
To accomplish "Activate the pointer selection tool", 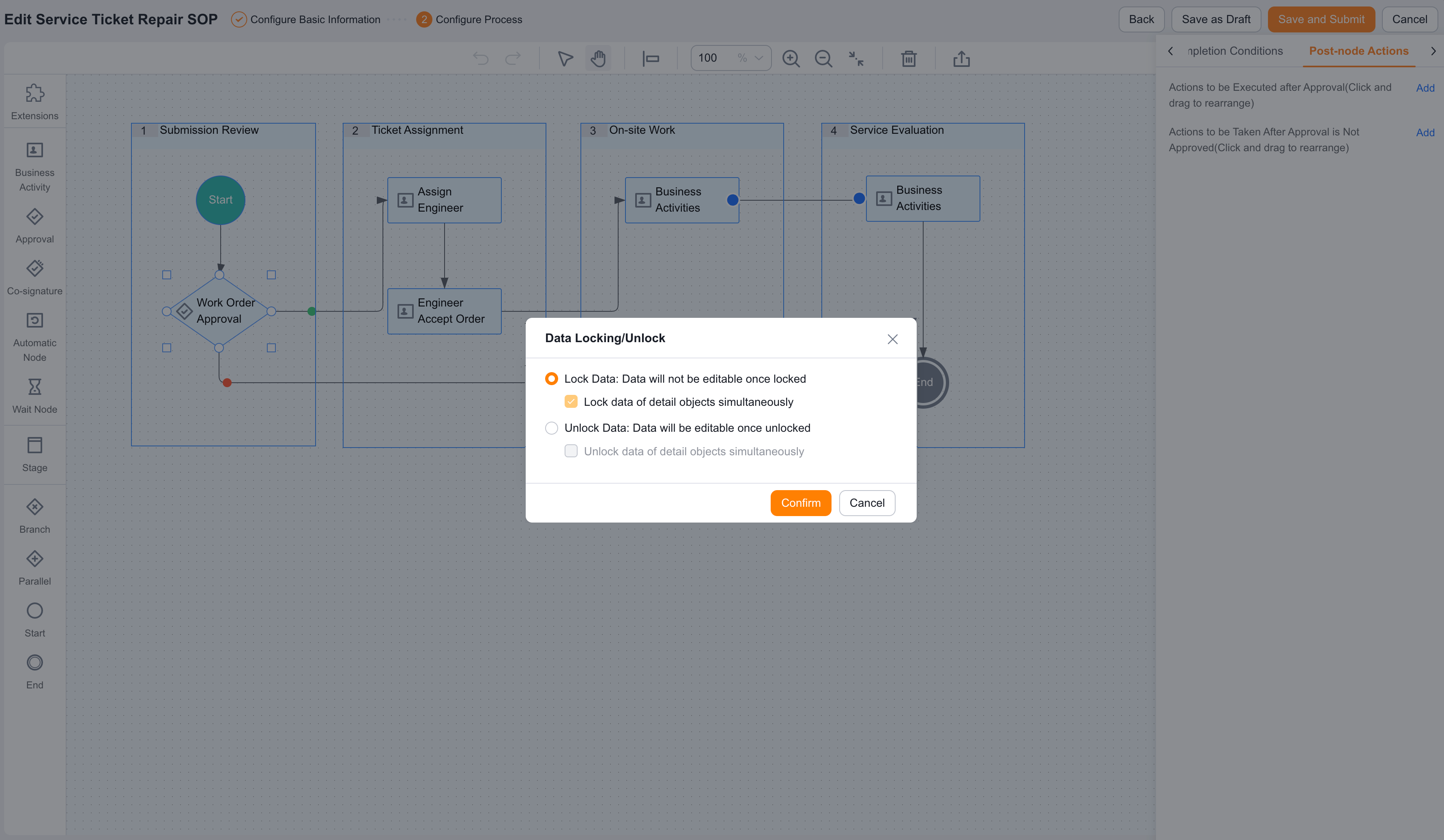I will pyautogui.click(x=565, y=58).
